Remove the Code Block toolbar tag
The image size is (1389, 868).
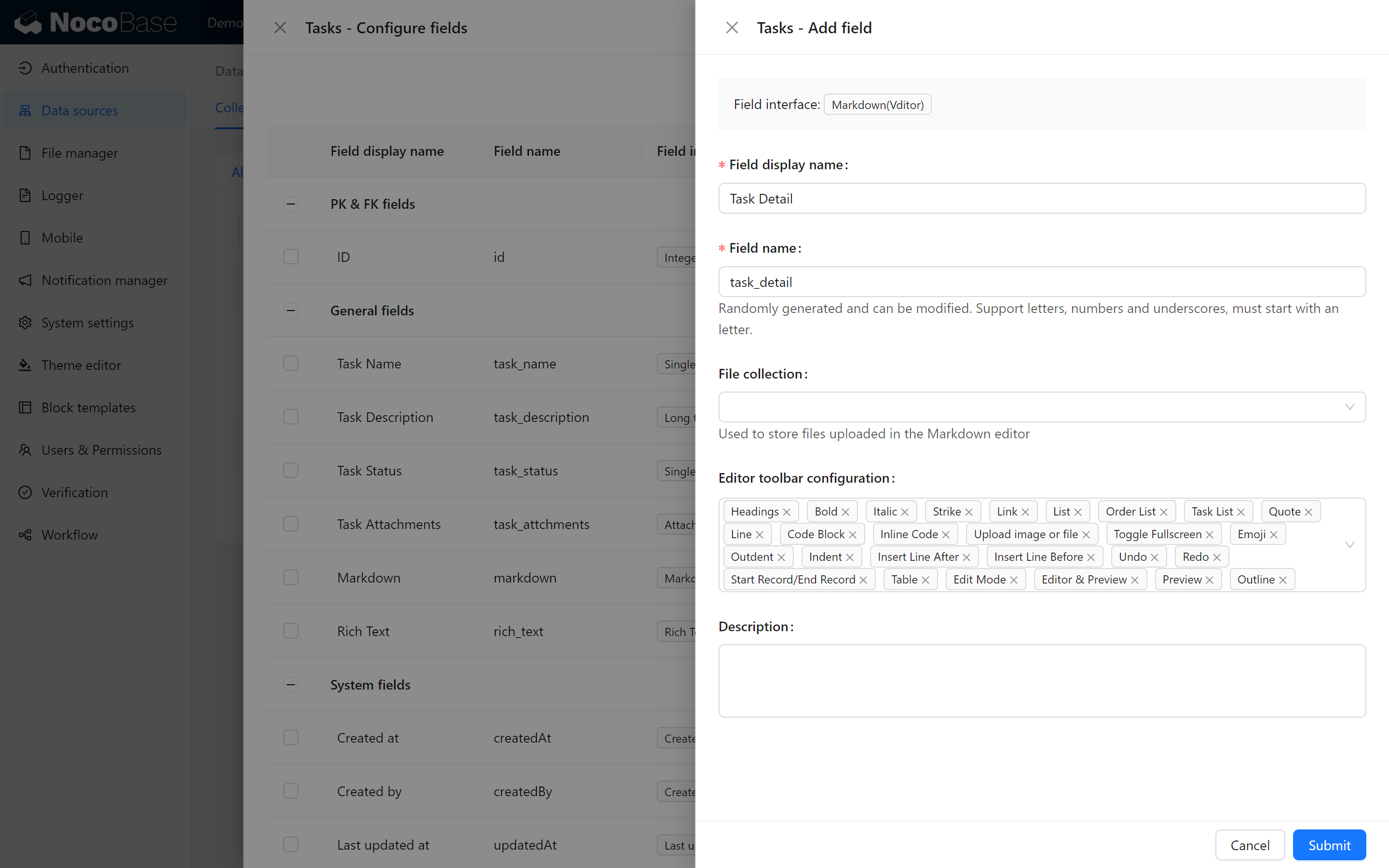click(852, 534)
